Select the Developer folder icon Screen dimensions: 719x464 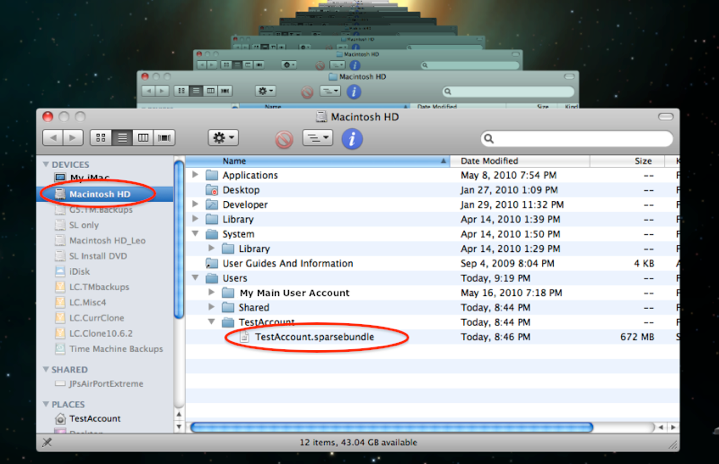(x=212, y=204)
